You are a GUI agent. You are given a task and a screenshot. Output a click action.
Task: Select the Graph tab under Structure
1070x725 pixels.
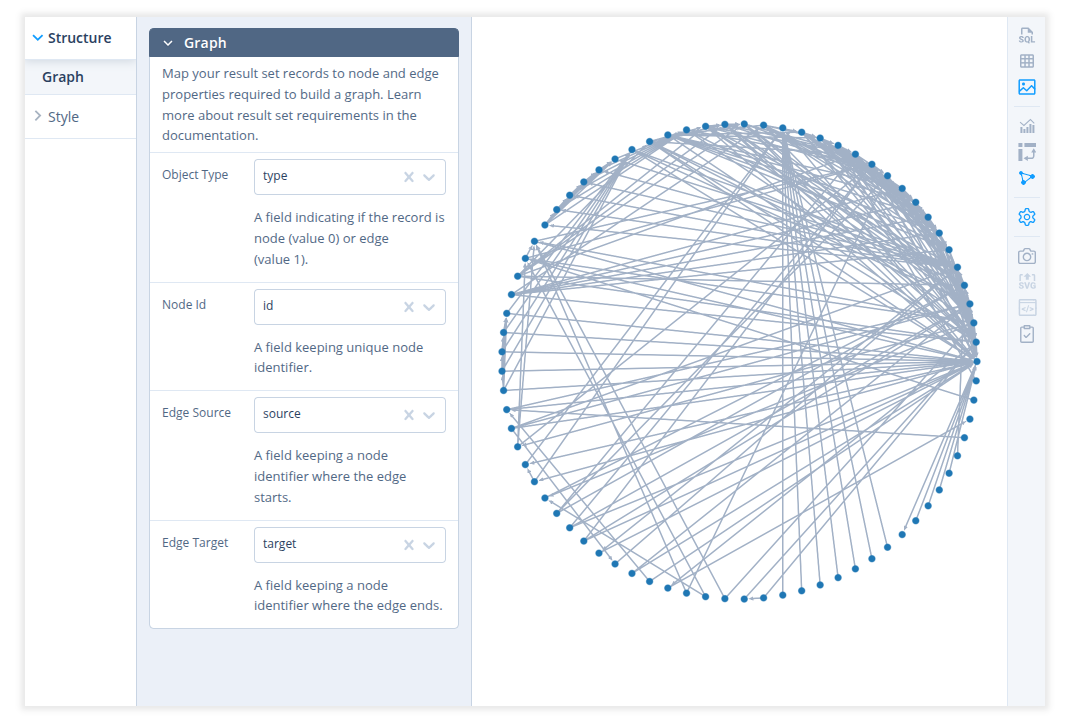(62, 77)
